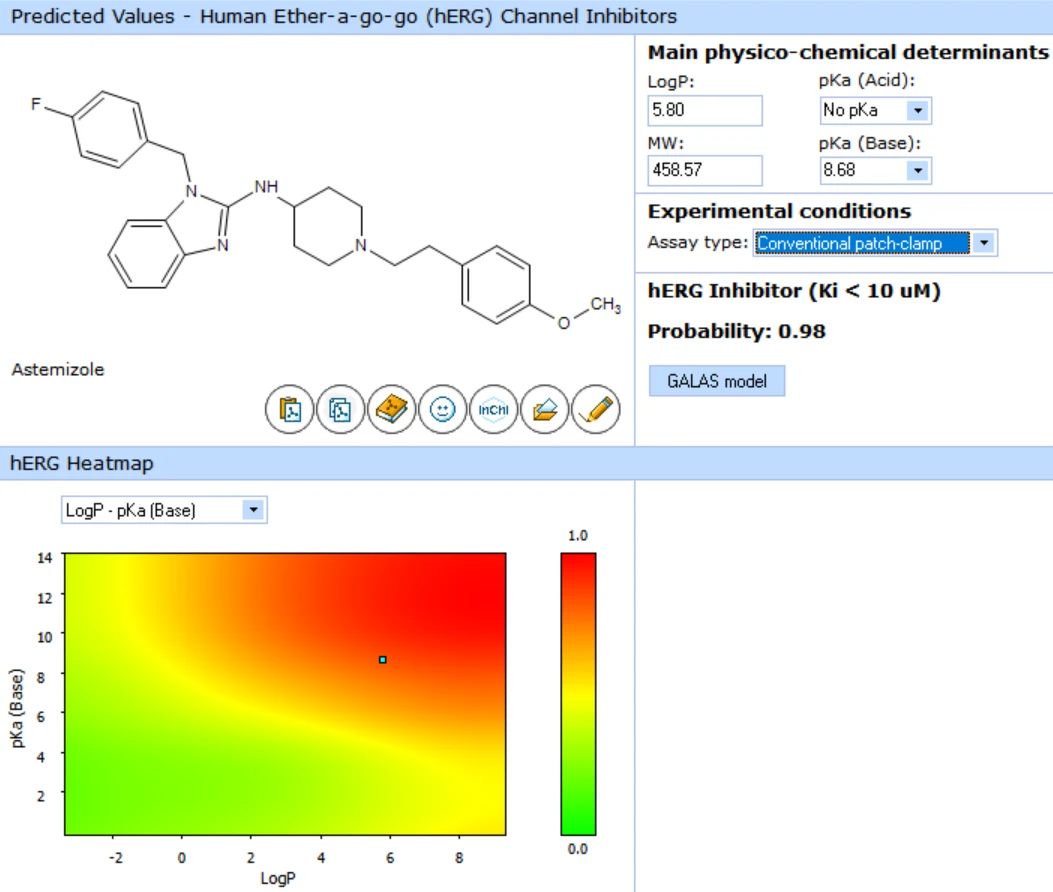Click the 'hERG Heatmap' section header

[x=81, y=463]
